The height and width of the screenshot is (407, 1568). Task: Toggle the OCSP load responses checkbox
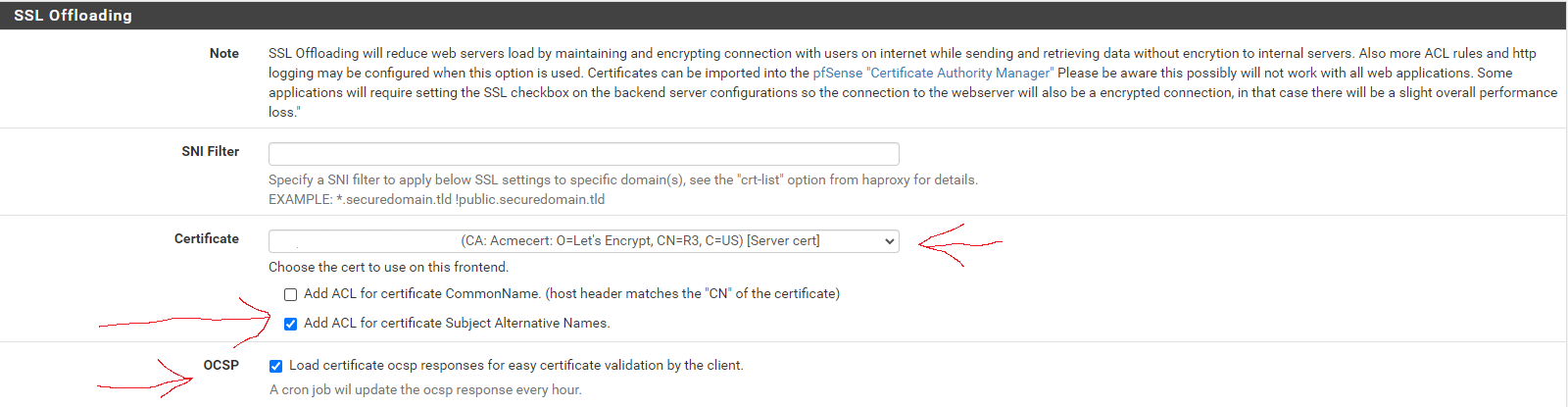point(275,366)
